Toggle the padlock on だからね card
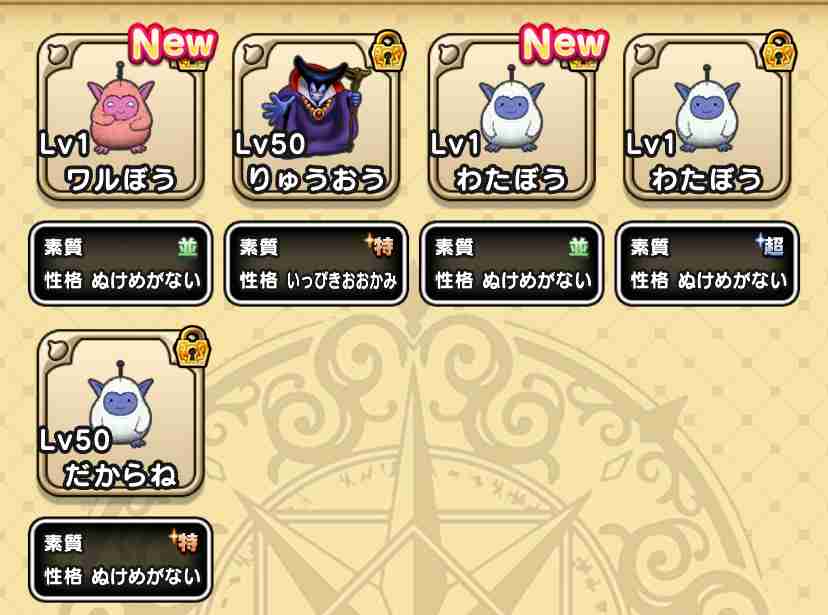The height and width of the screenshot is (615, 828). point(193,347)
